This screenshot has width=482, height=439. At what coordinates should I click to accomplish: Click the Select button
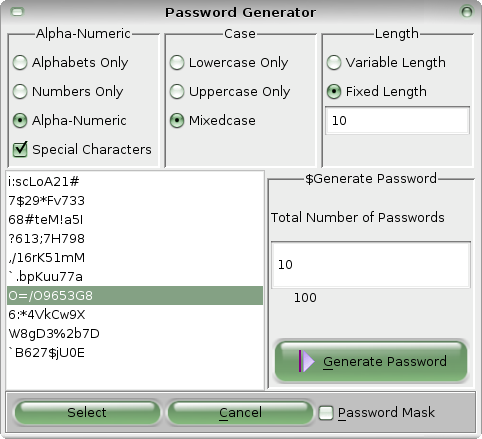[x=87, y=413]
